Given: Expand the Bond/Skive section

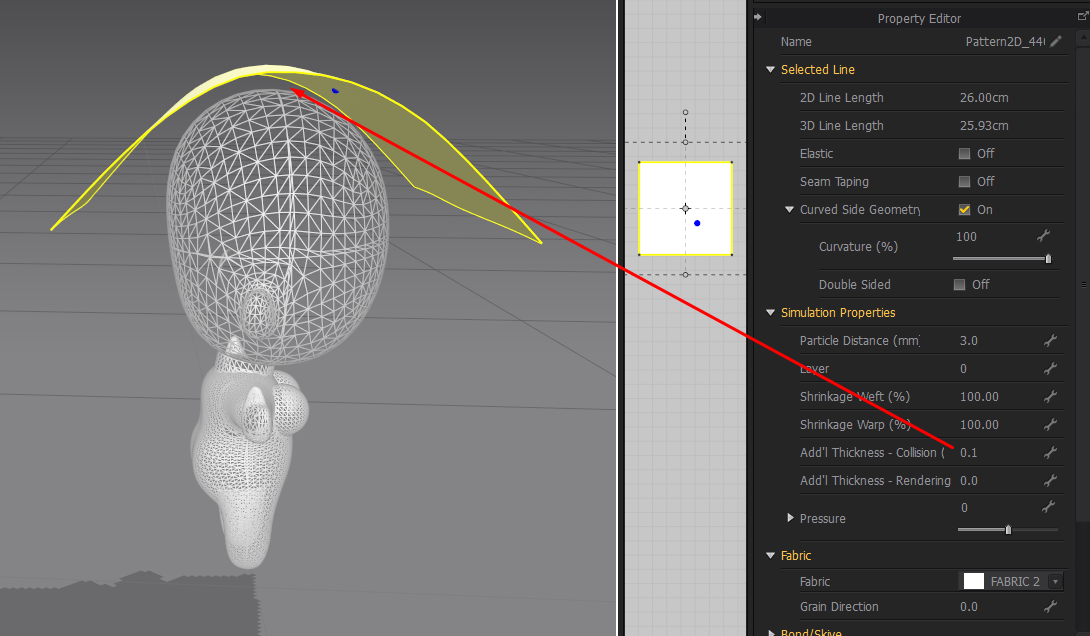Looking at the screenshot, I should [770, 632].
